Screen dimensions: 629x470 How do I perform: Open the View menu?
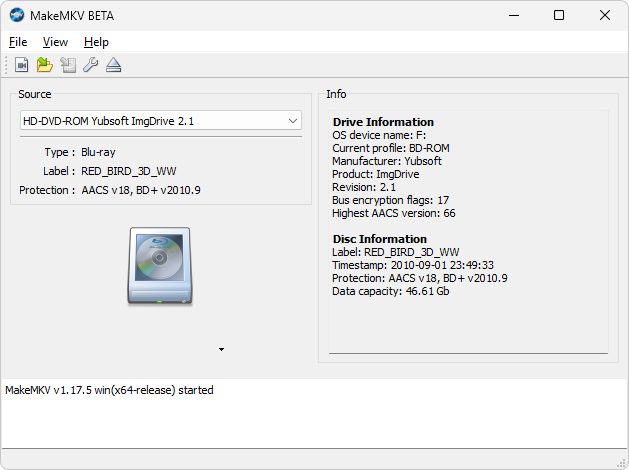[x=55, y=42]
